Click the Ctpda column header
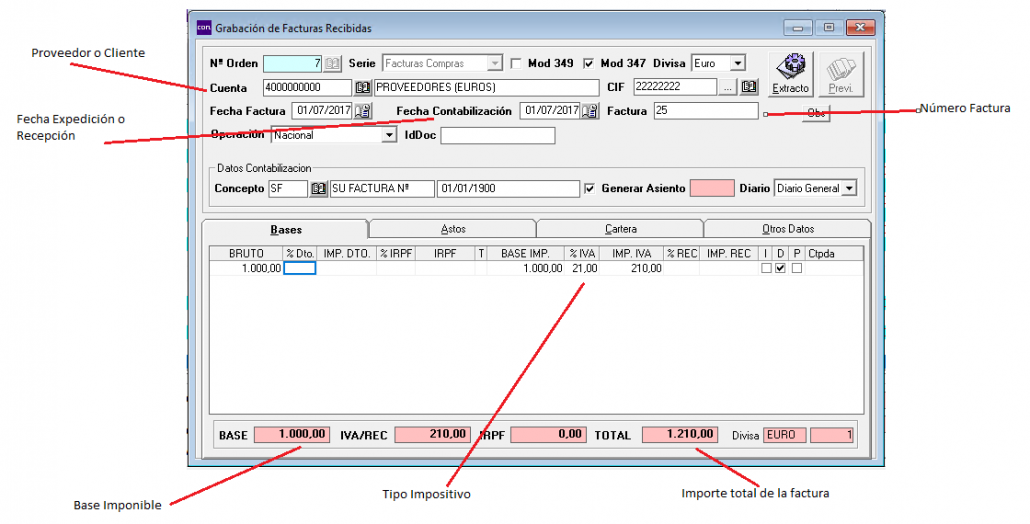 tap(834, 253)
